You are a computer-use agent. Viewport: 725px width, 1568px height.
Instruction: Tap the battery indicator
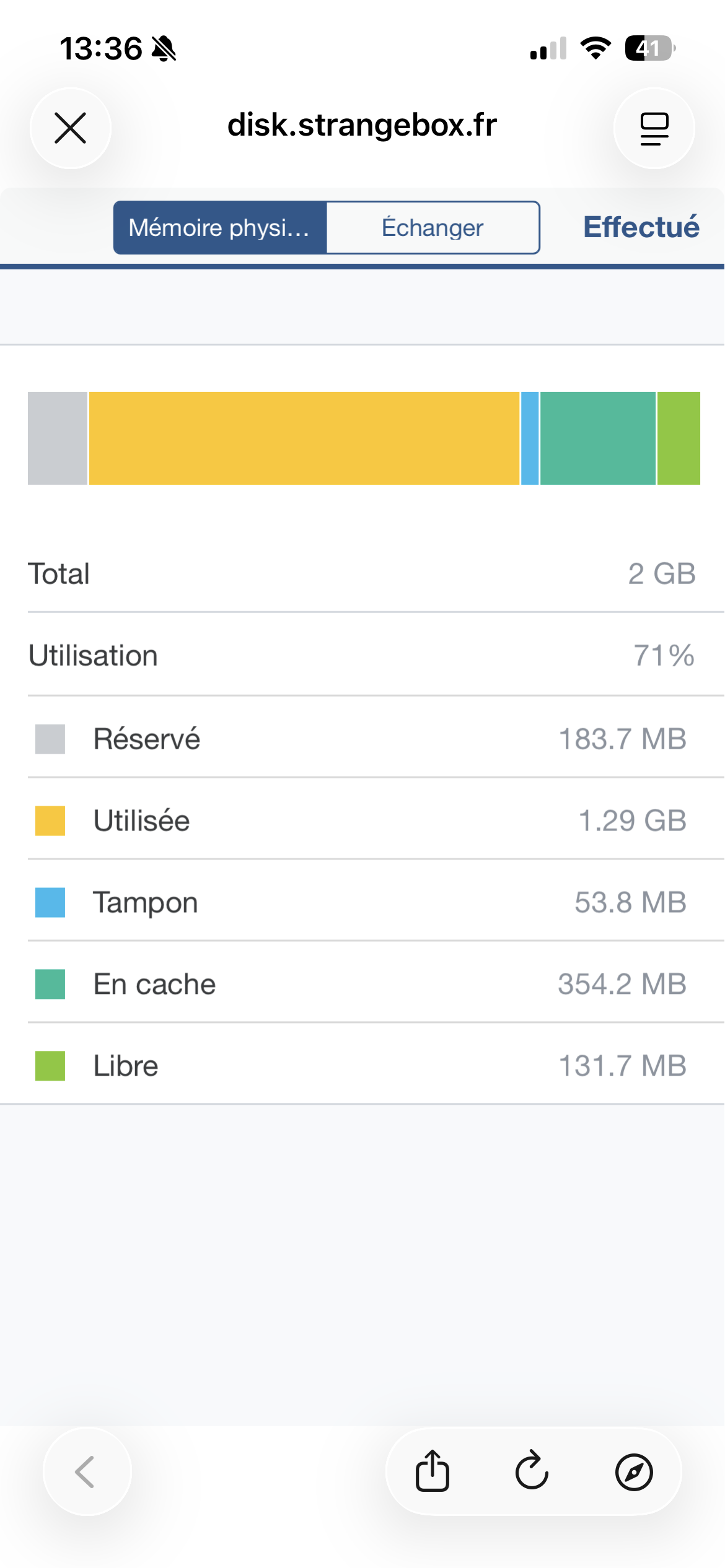pos(649,48)
